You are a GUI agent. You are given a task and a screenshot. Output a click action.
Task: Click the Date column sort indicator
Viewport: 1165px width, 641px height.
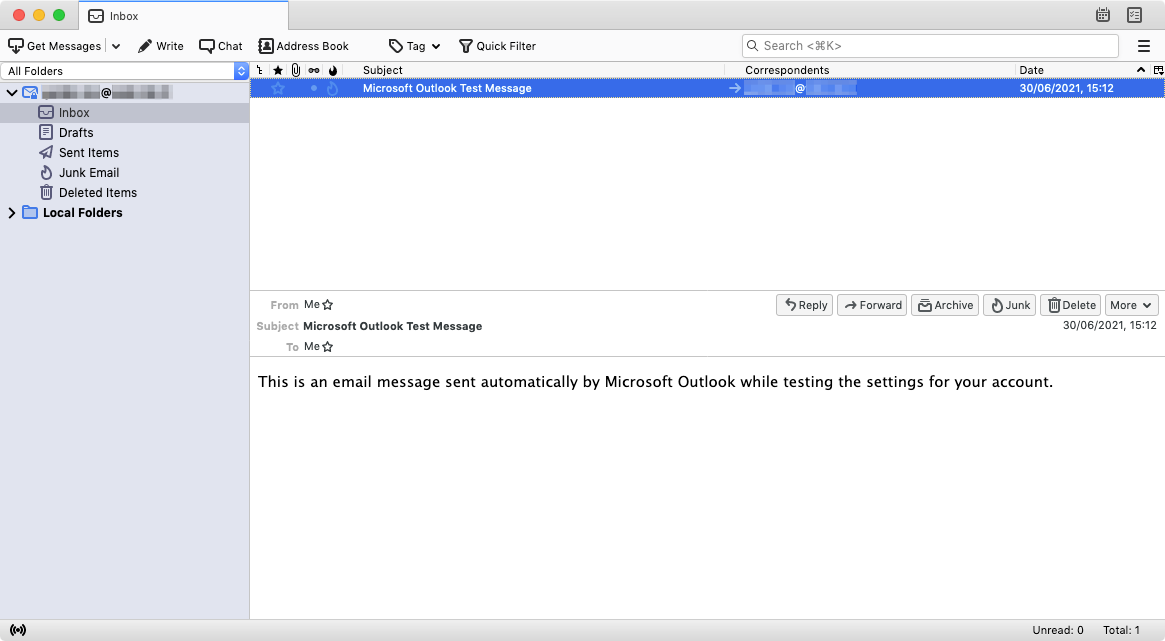tap(1140, 70)
